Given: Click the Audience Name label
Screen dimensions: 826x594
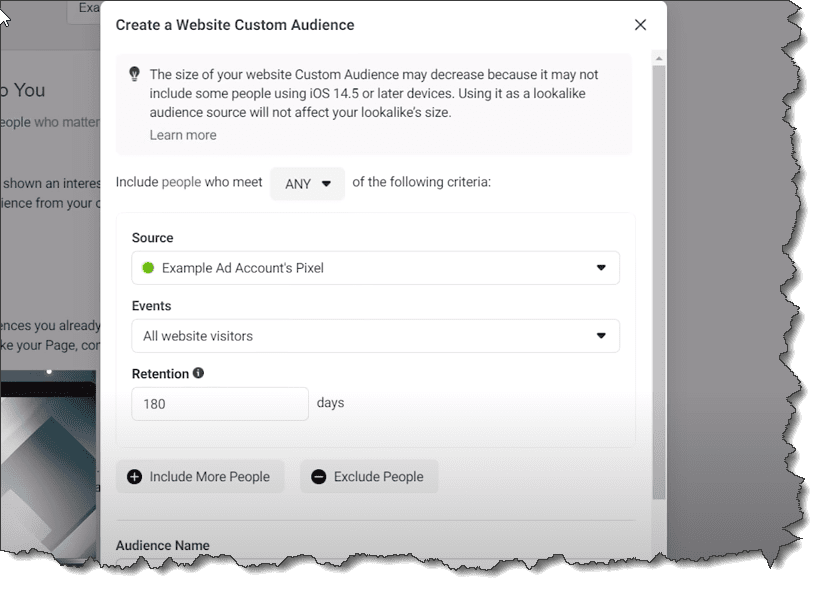Looking at the screenshot, I should click(x=162, y=546).
